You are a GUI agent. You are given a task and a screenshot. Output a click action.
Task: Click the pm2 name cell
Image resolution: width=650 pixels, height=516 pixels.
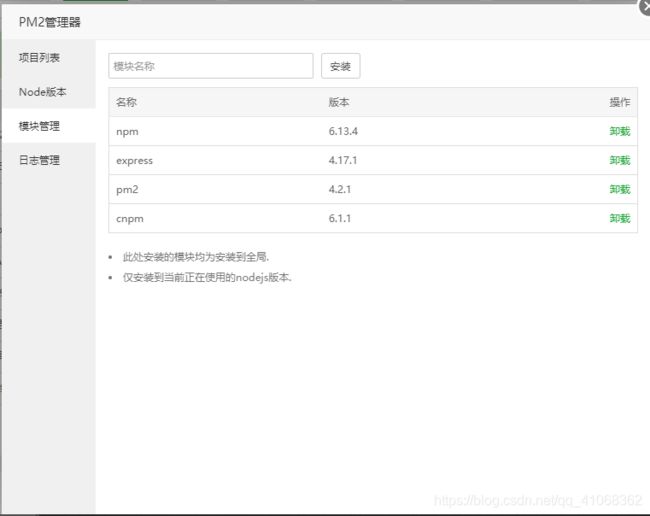click(x=127, y=189)
